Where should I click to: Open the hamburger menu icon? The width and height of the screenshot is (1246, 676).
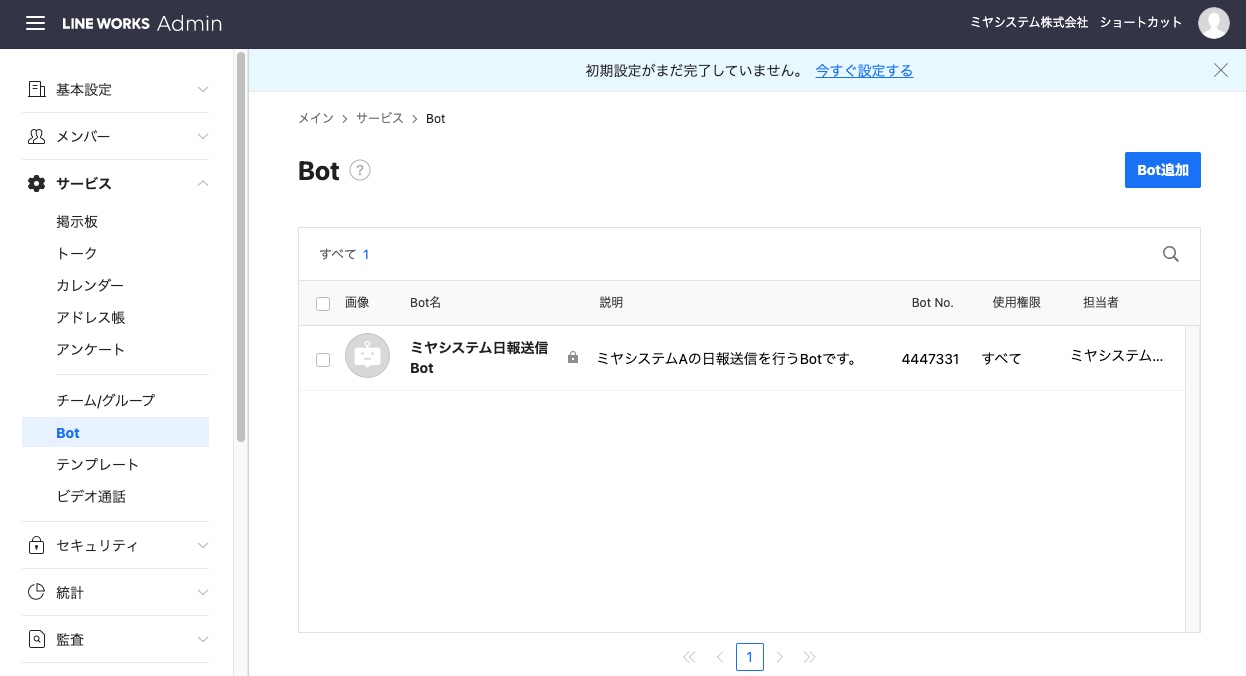click(x=35, y=23)
